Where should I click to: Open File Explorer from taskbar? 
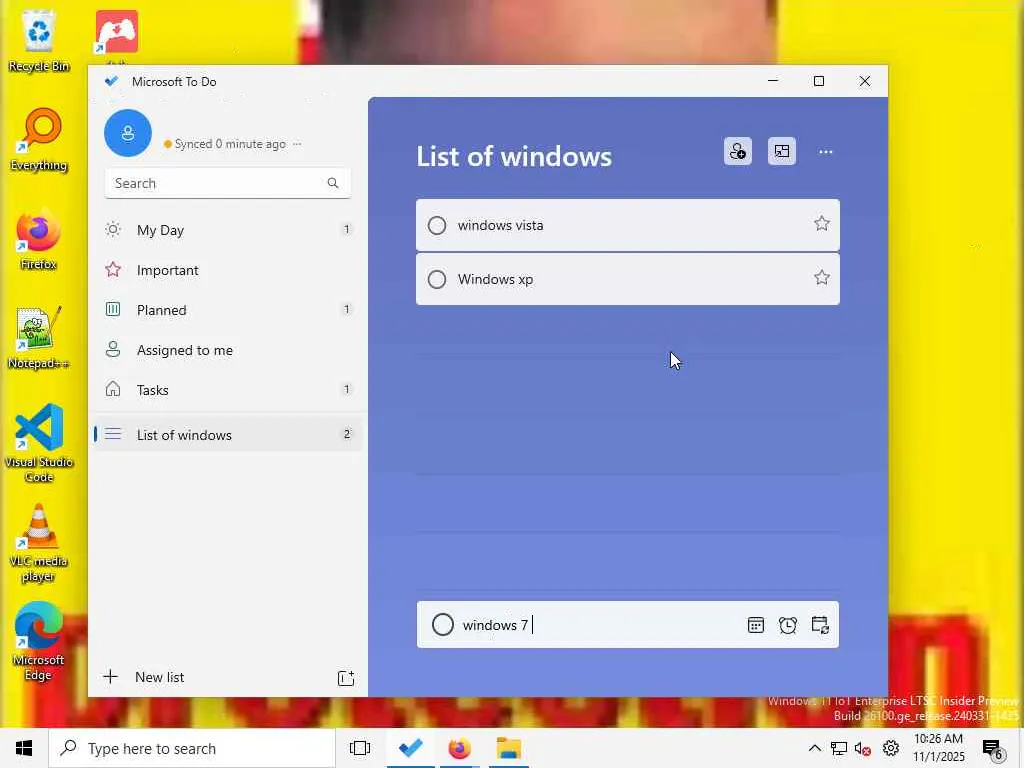click(508, 748)
